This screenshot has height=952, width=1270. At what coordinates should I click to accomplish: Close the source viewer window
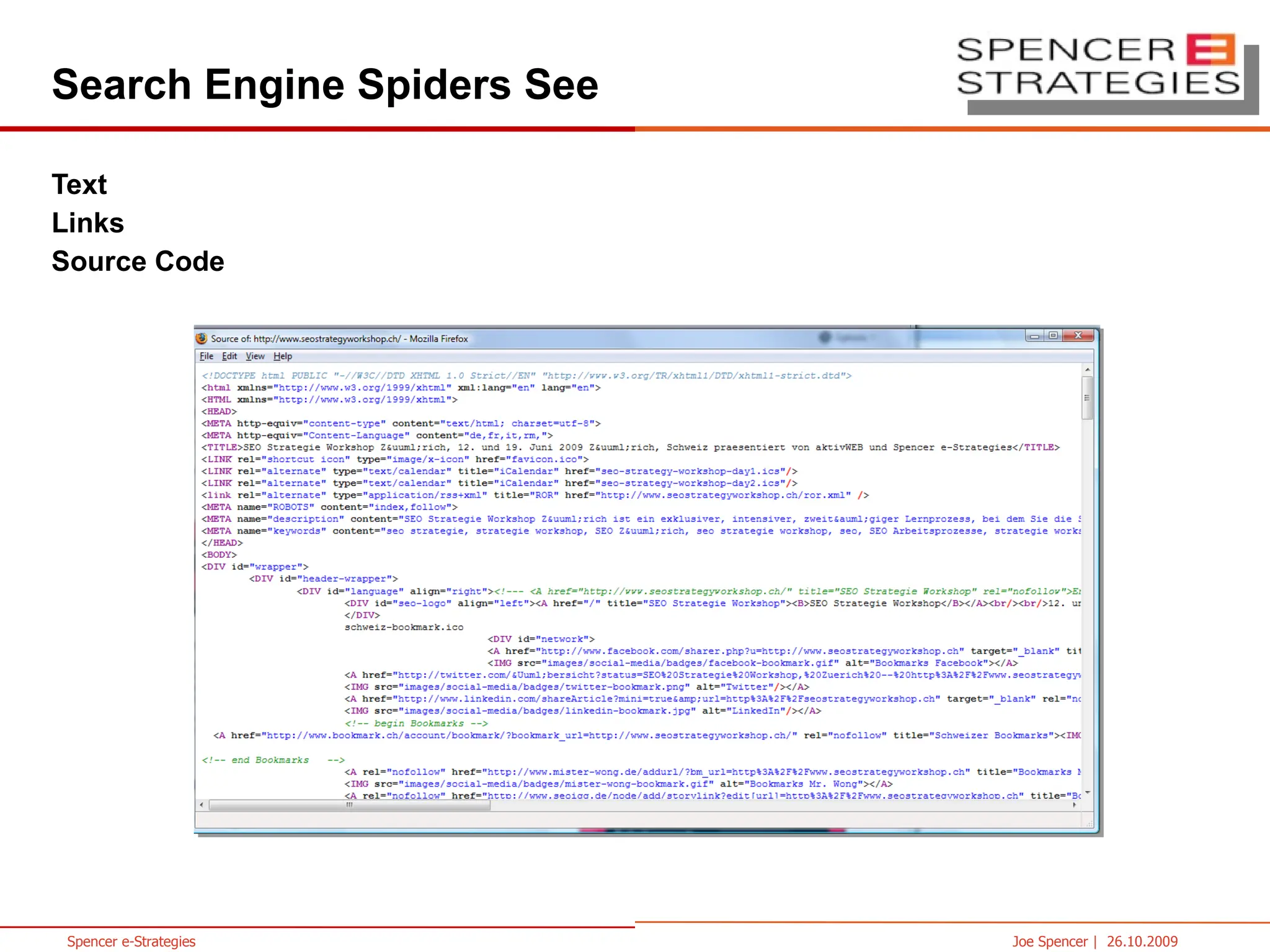(x=1078, y=336)
